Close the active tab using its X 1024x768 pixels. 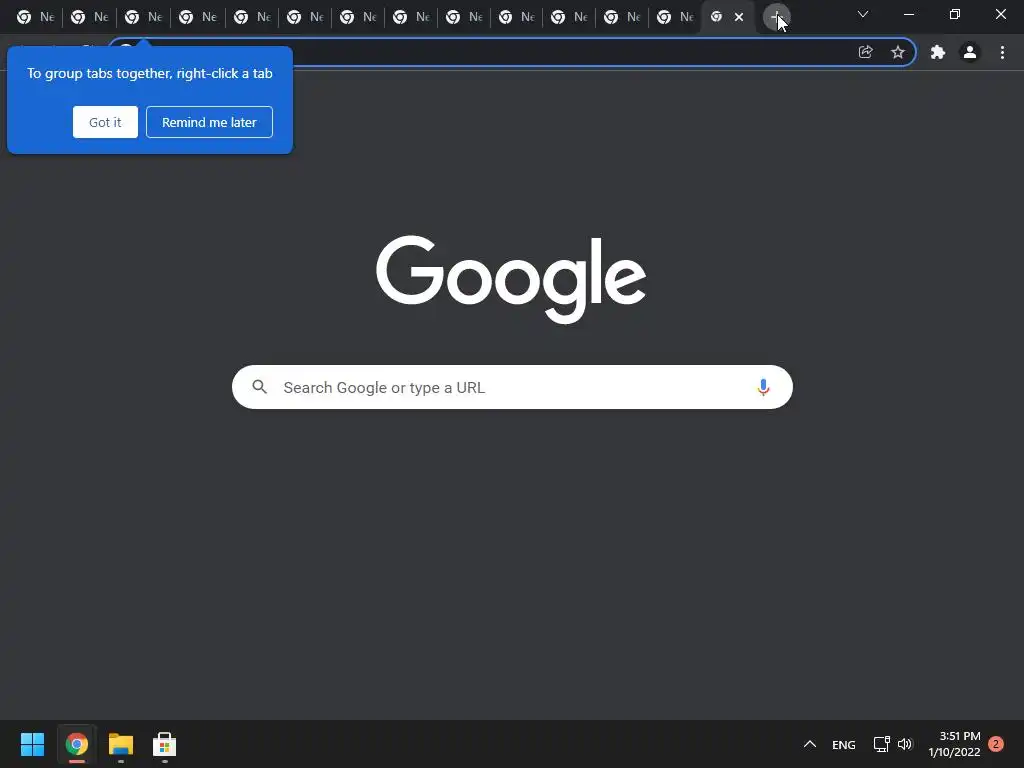tap(739, 18)
